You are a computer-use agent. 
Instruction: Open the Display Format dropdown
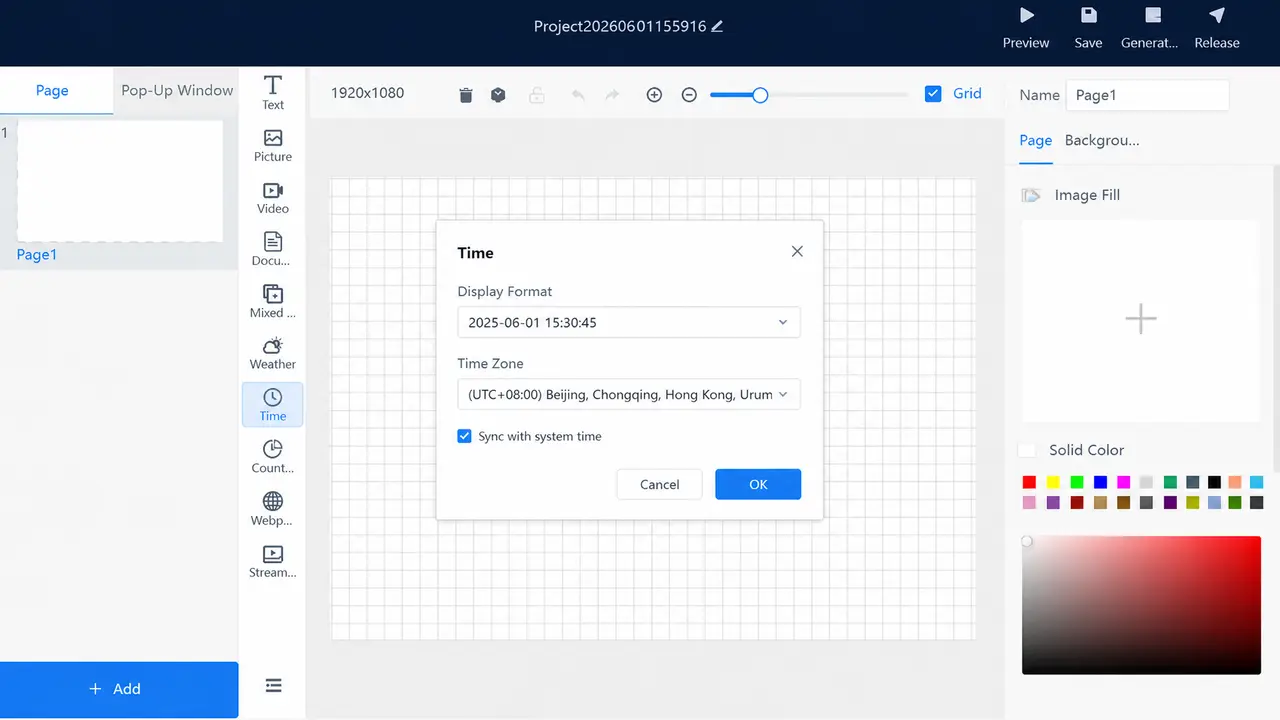click(x=629, y=323)
